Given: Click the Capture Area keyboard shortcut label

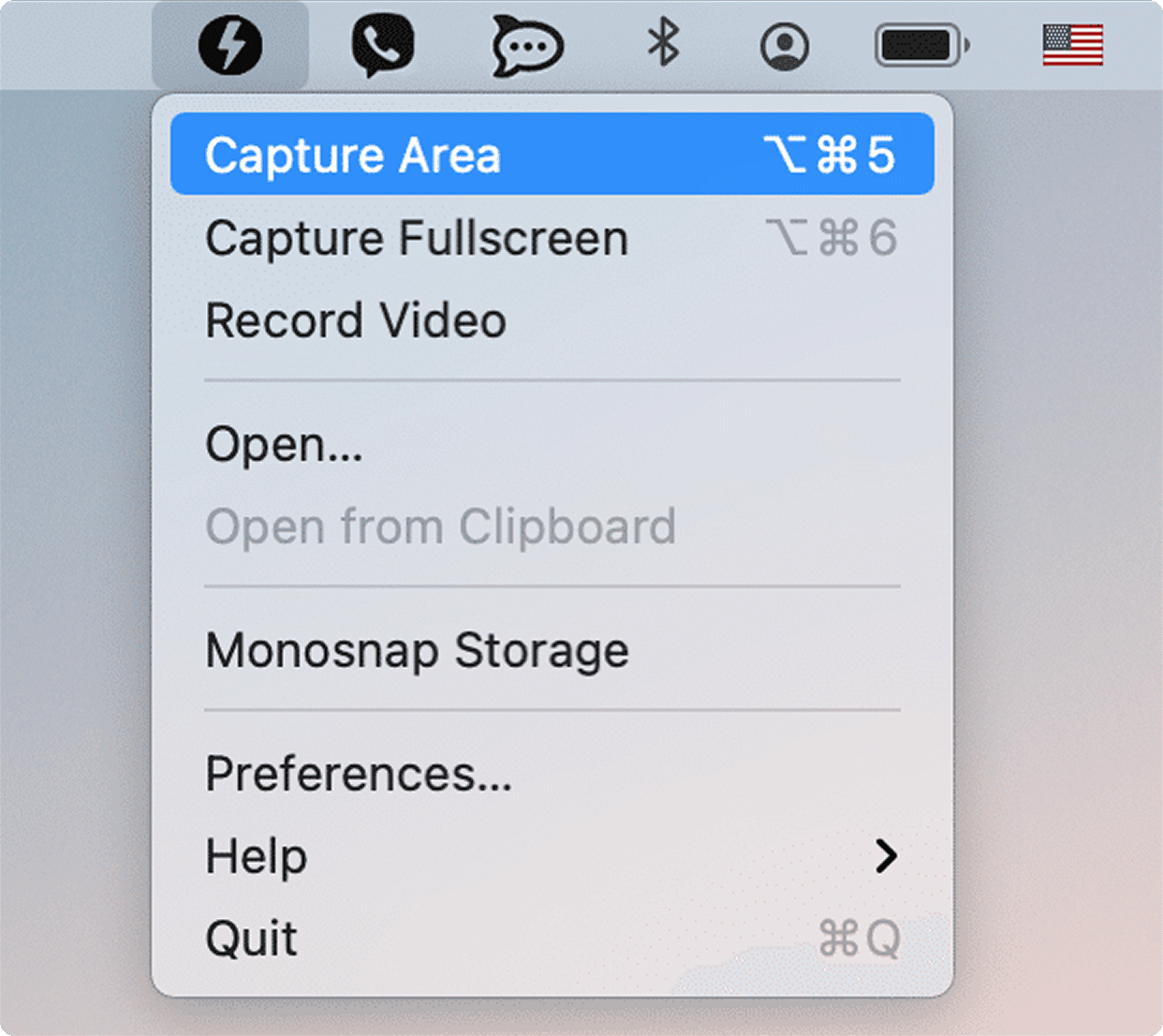Looking at the screenshot, I should point(828,155).
